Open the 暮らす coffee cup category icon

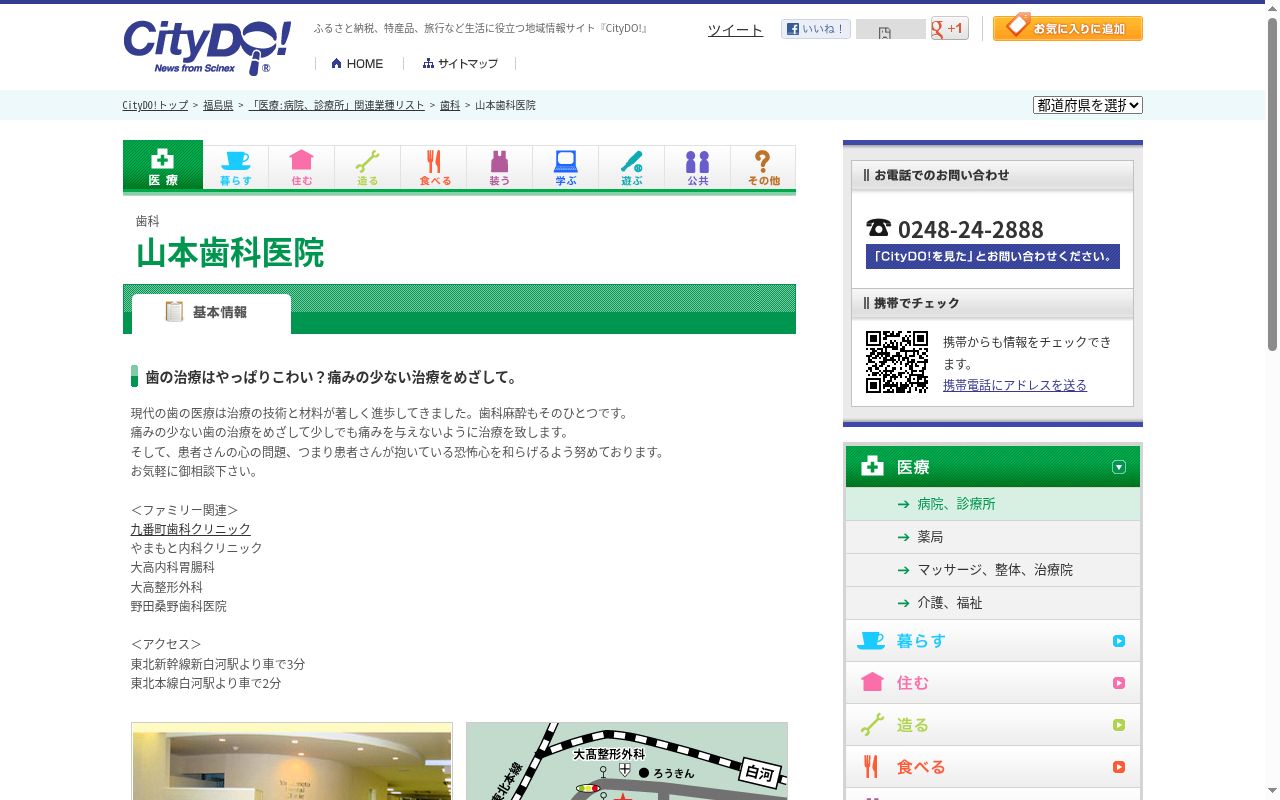236,167
